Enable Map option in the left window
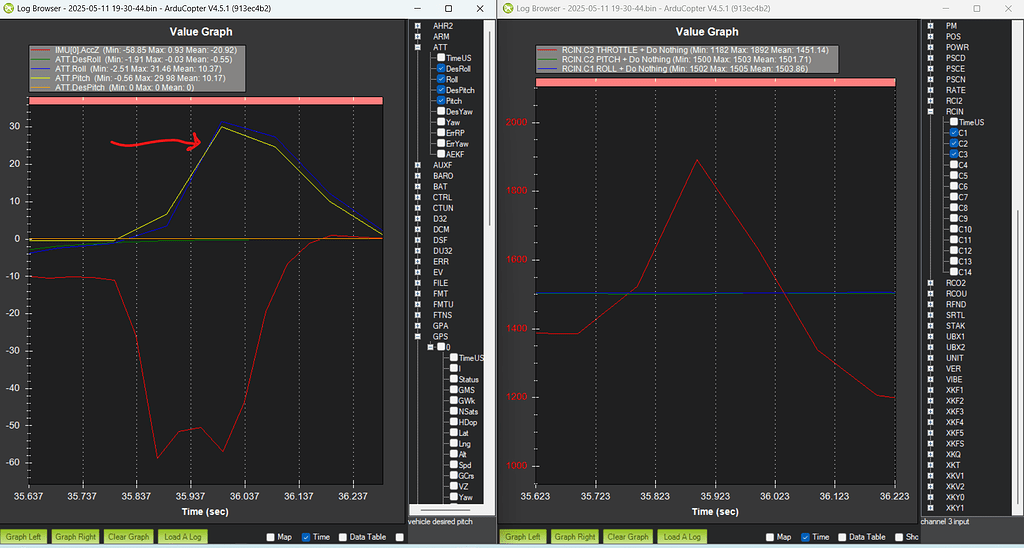Viewport: 1024px width, 548px height. point(271,537)
